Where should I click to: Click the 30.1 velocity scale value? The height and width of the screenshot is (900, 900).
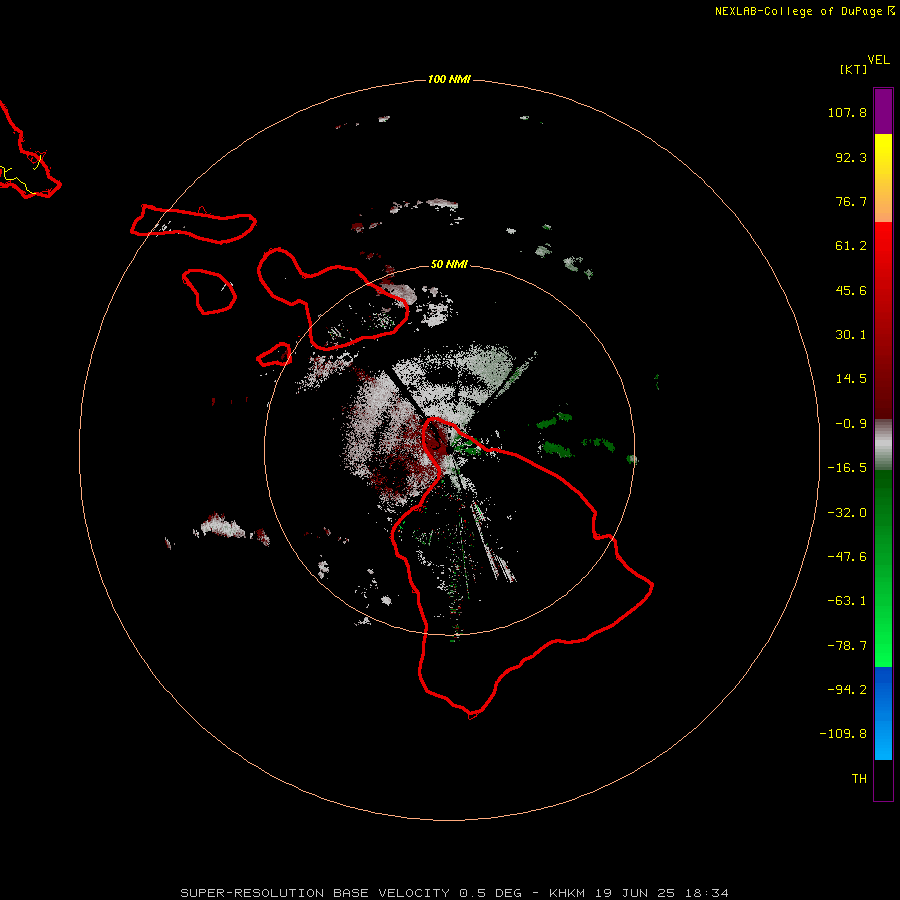point(851,335)
